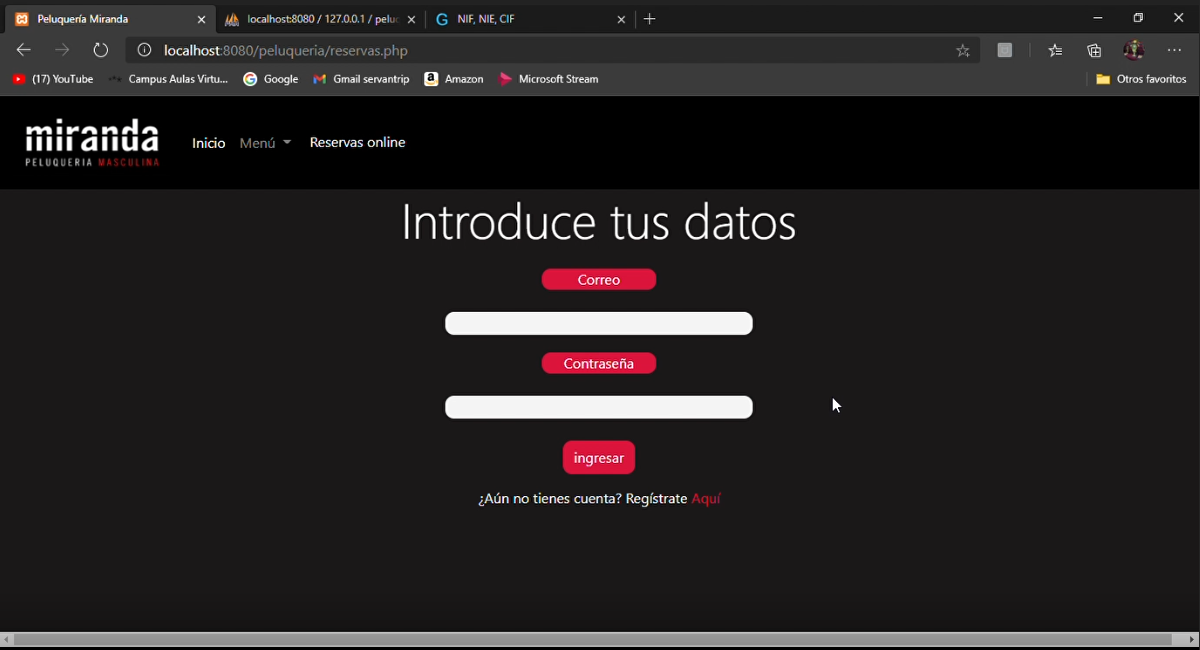Click the browser refresh icon

tap(101, 50)
